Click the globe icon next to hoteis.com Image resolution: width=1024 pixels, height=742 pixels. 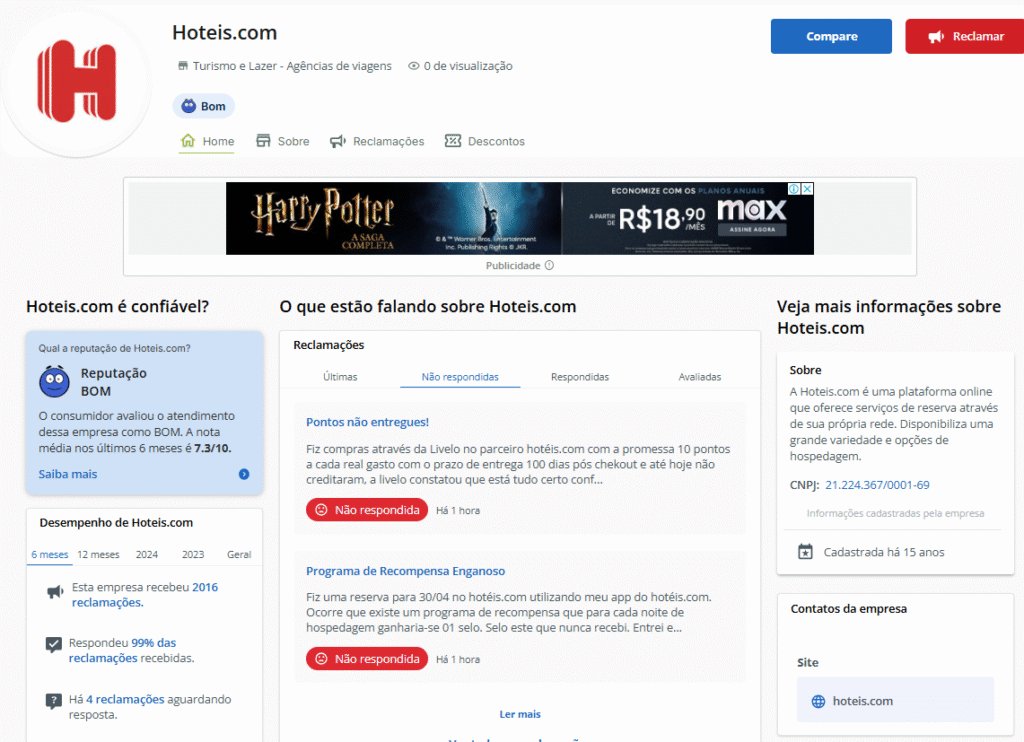(818, 701)
